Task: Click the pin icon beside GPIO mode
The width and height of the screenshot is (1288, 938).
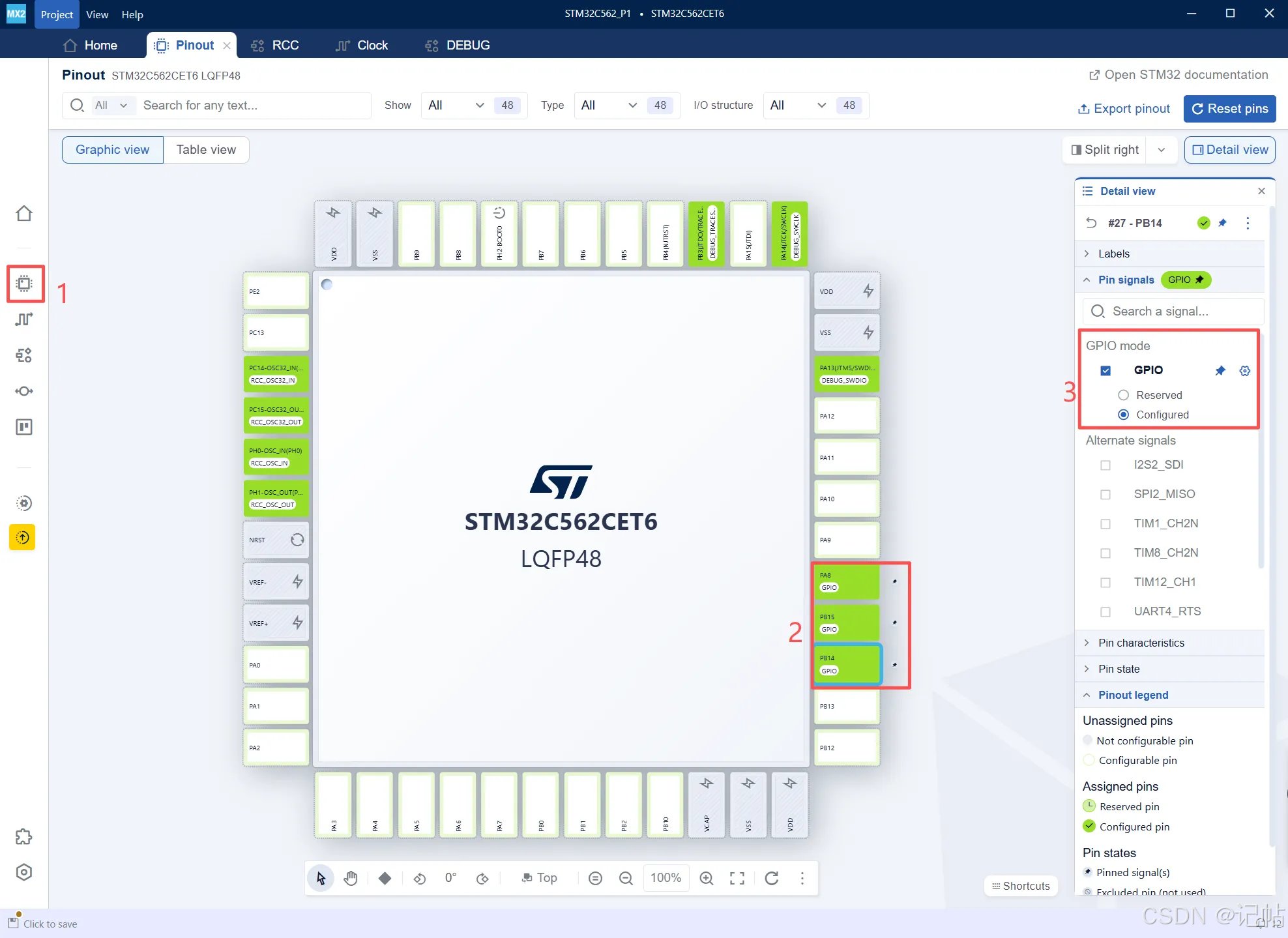Action: (1220, 370)
